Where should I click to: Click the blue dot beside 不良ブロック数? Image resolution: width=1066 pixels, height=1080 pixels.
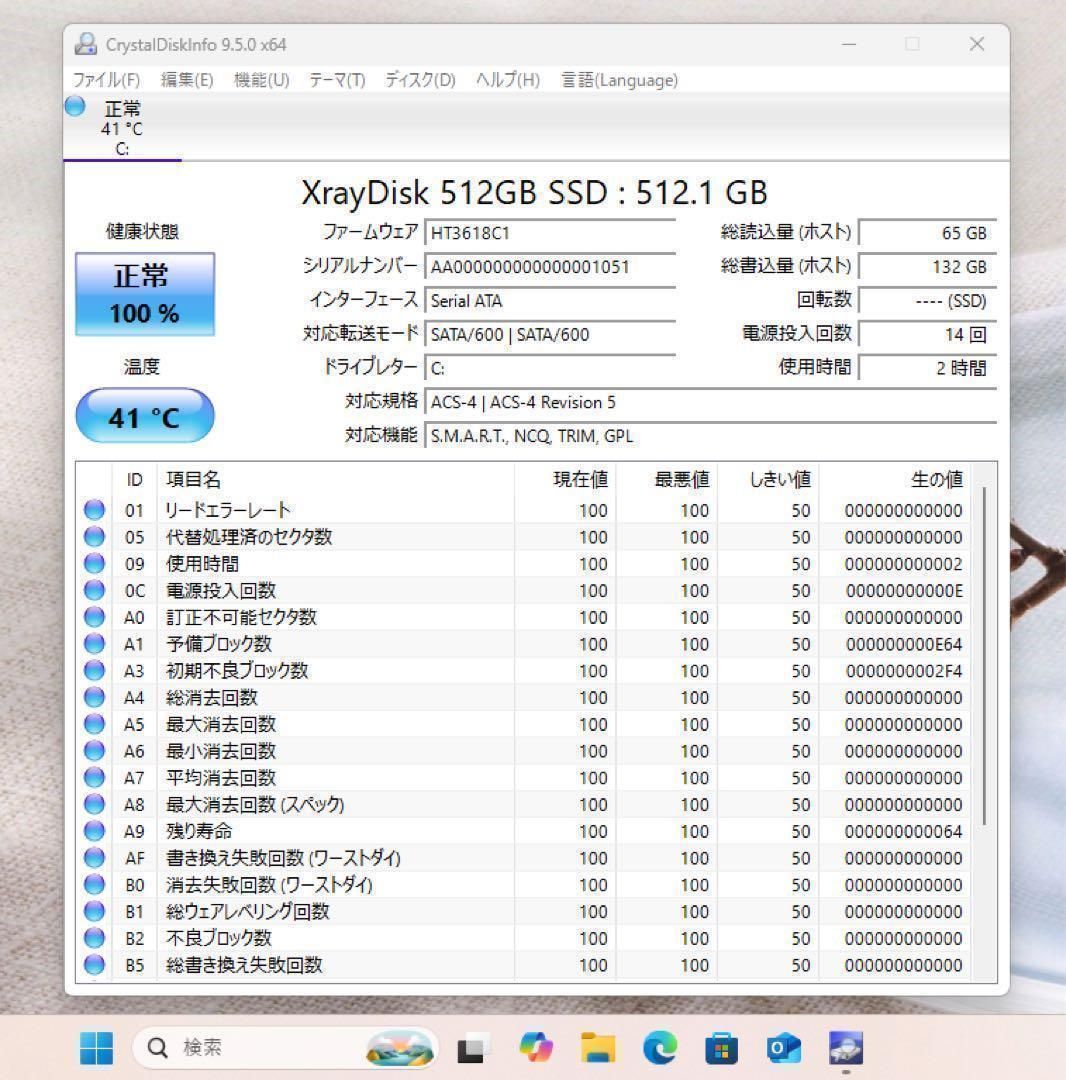click(x=94, y=938)
